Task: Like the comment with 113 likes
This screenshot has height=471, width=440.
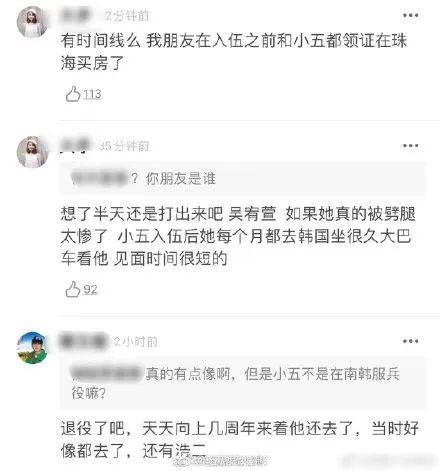Action: click(73, 94)
